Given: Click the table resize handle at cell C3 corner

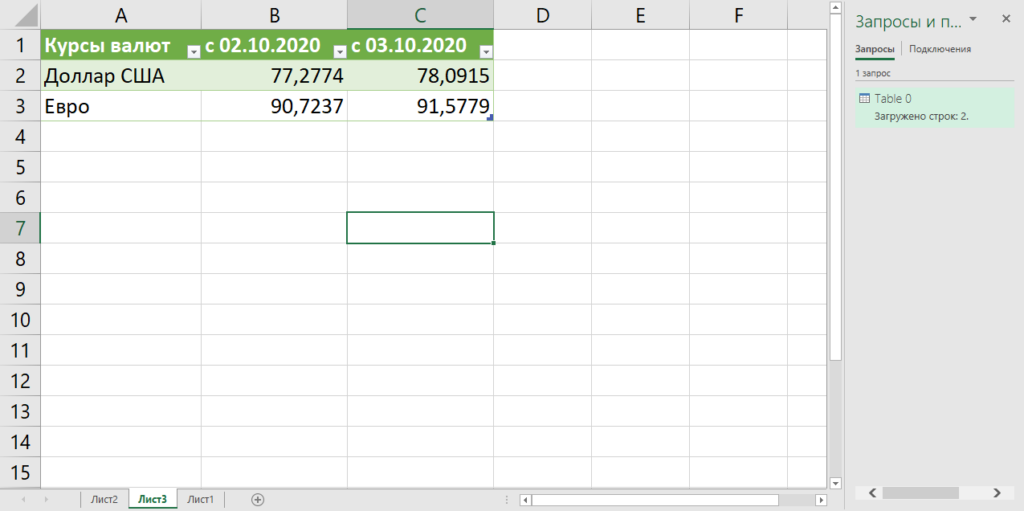Looking at the screenshot, I should pos(490,118).
